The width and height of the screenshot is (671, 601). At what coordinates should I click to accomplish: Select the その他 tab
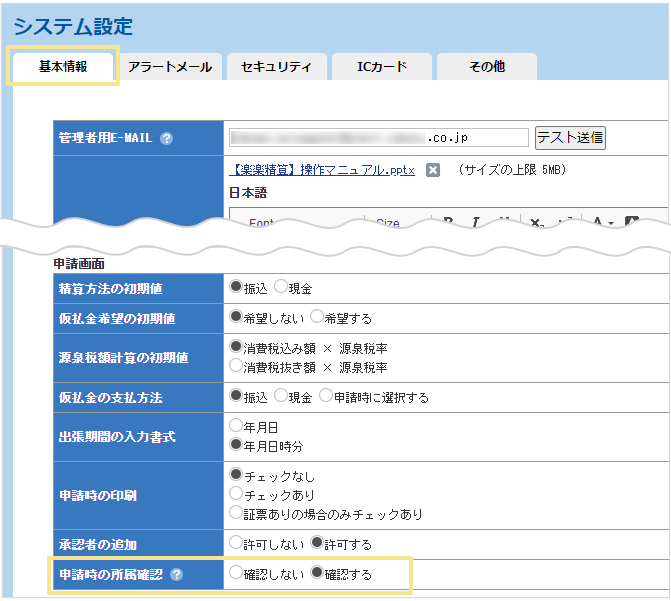487,67
